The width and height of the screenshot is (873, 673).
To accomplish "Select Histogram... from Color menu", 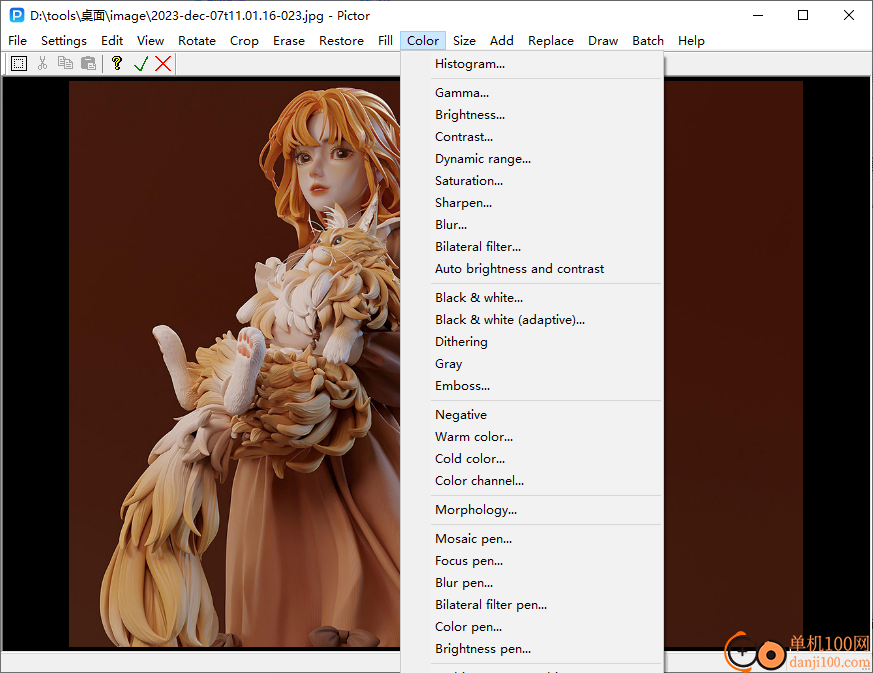I will click(532, 64).
